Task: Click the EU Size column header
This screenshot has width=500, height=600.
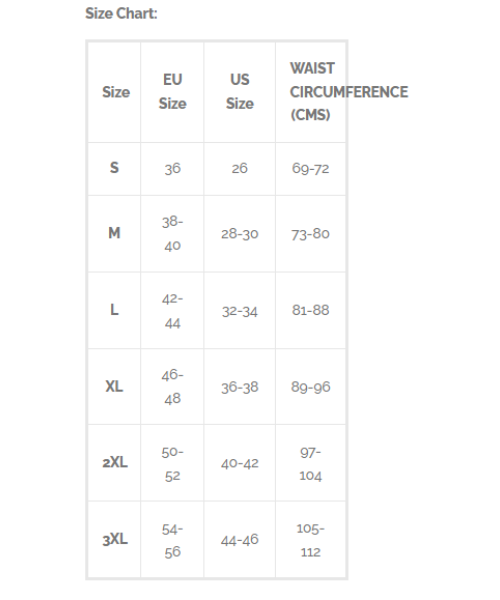Action: (173, 92)
